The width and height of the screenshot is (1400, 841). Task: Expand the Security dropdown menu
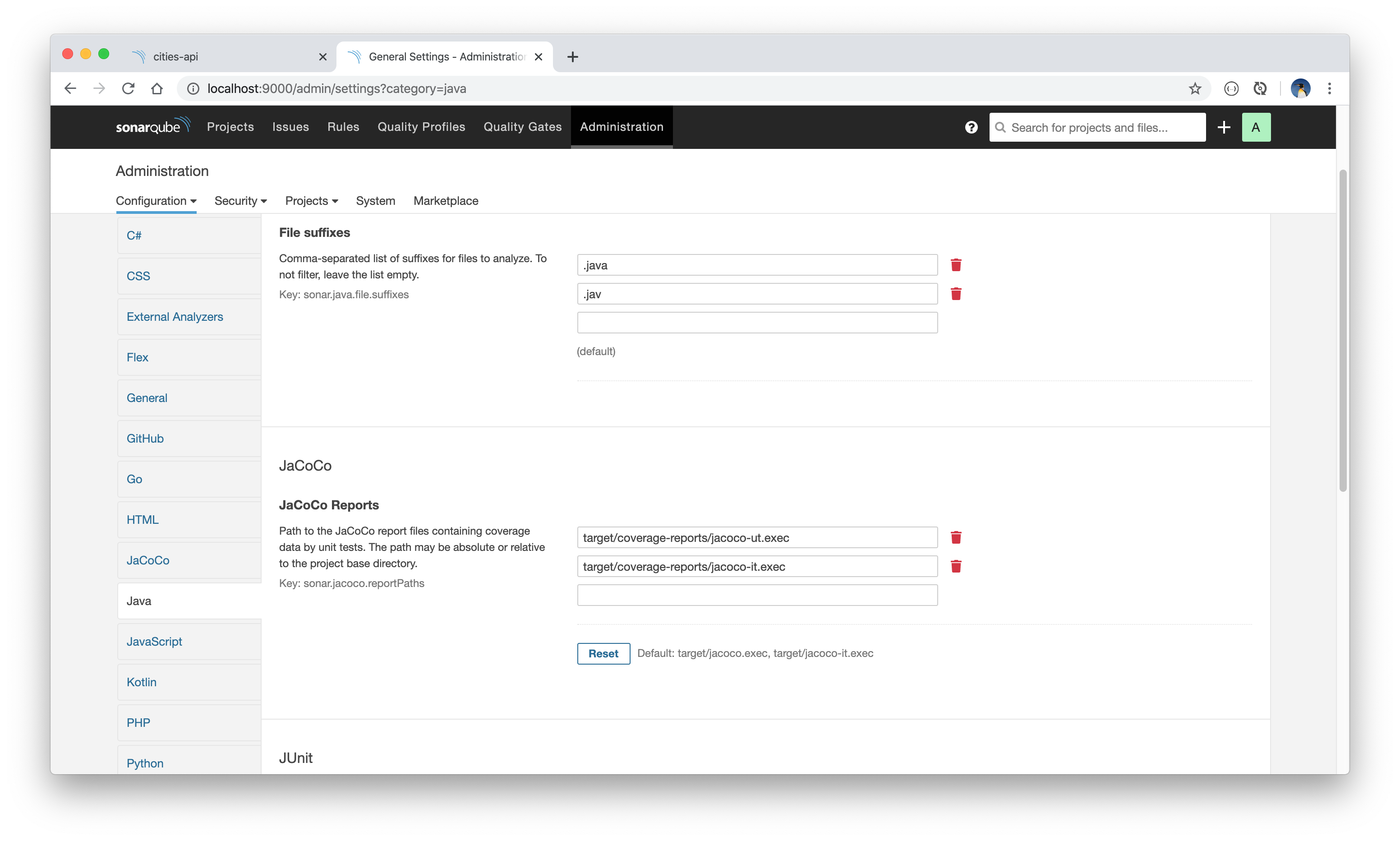point(240,201)
